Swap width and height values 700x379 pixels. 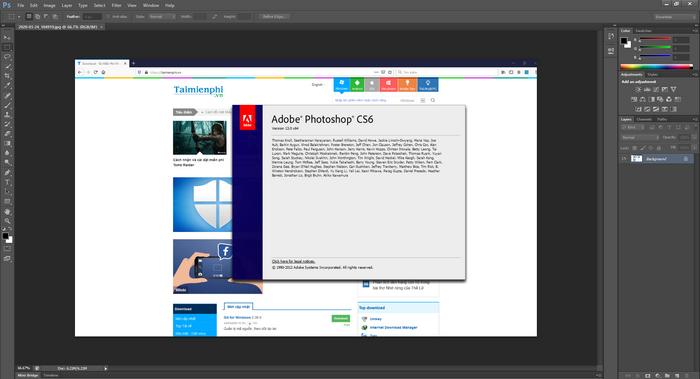coord(215,17)
